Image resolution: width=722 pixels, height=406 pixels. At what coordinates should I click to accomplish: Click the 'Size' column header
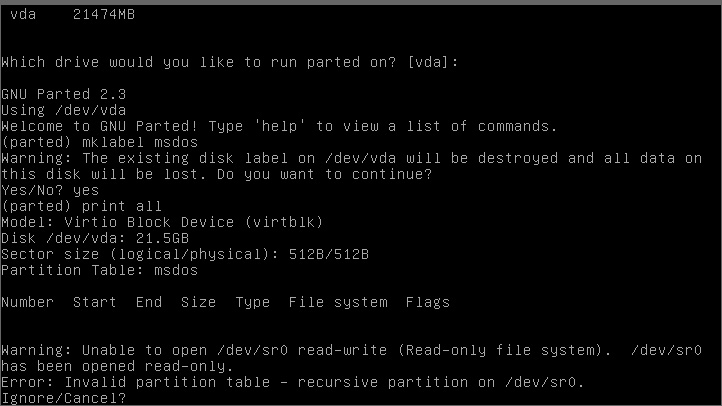198,302
